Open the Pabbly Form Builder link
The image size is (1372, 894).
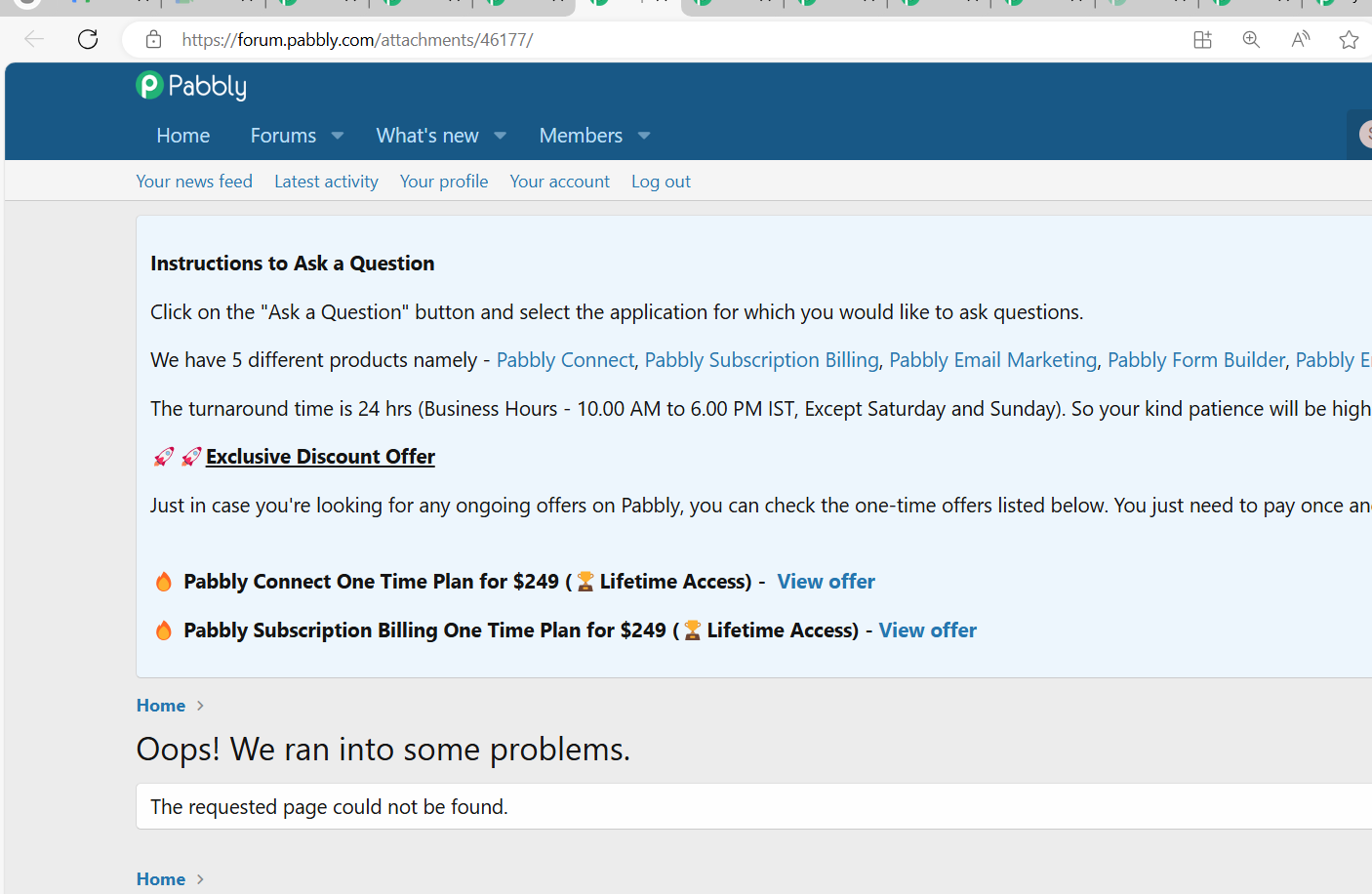(1196, 360)
